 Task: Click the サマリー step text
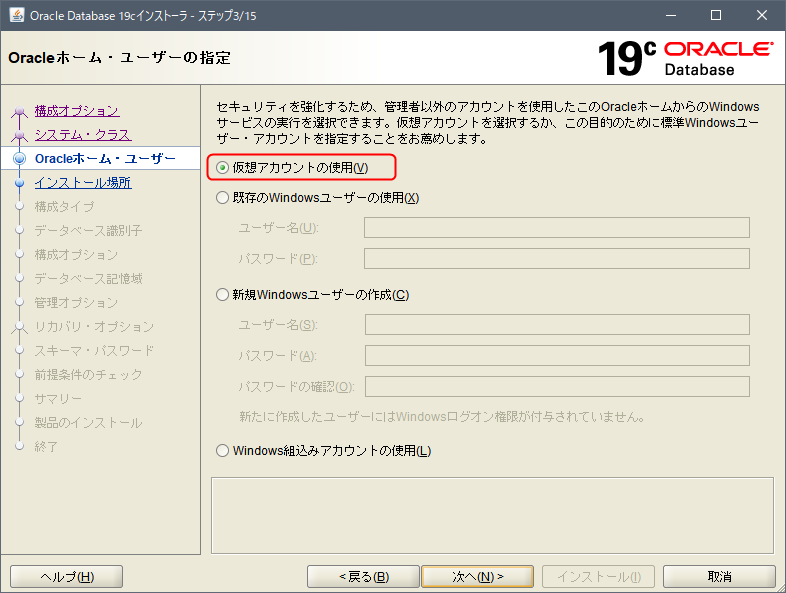[x=58, y=399]
